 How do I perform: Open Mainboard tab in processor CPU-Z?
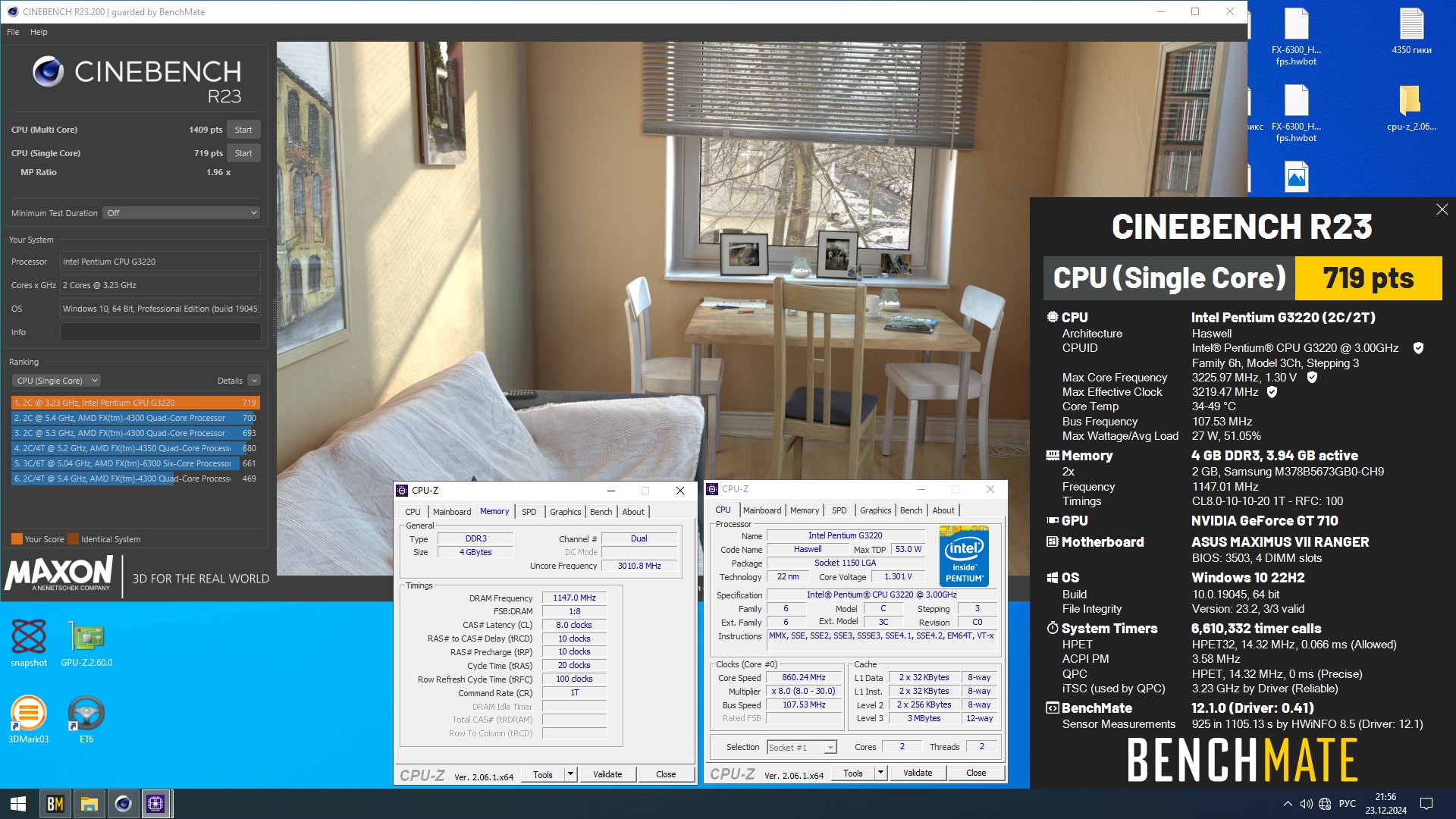(x=762, y=510)
